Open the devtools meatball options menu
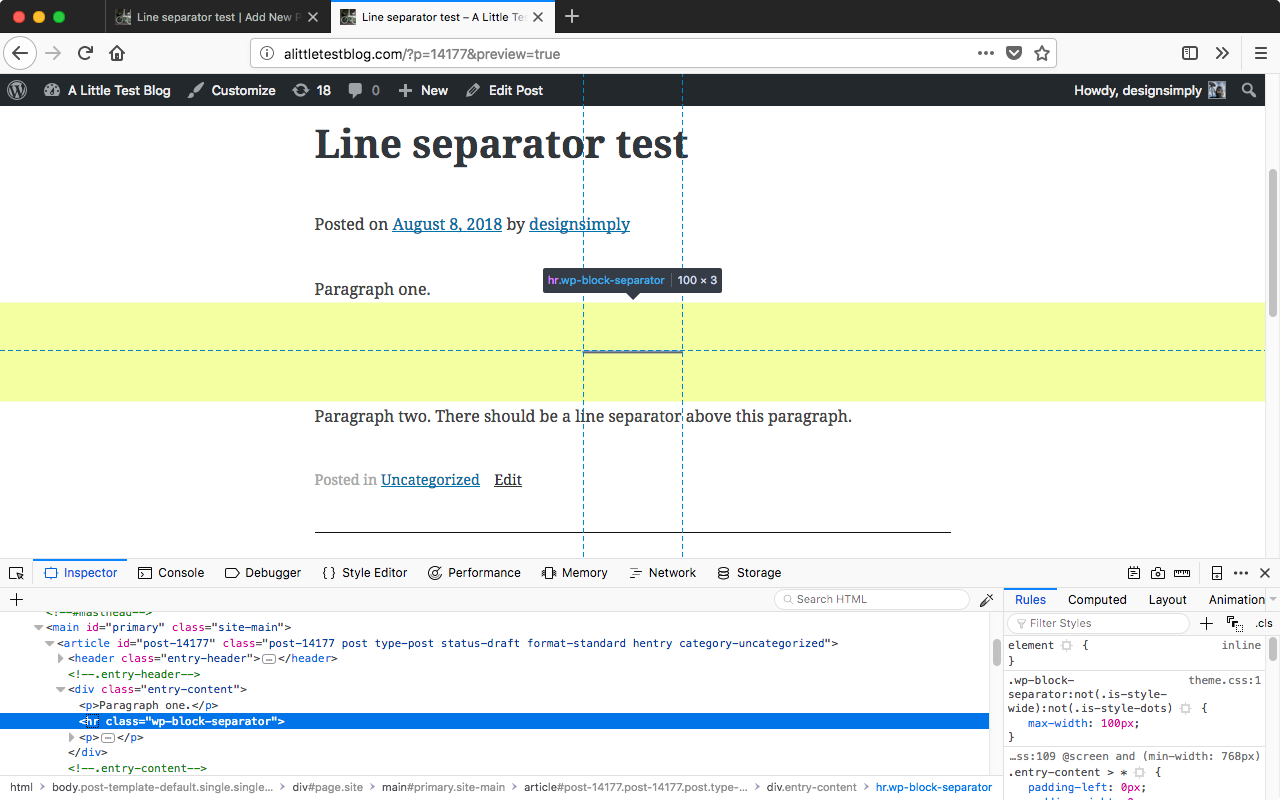The width and height of the screenshot is (1280, 800). (1240, 572)
